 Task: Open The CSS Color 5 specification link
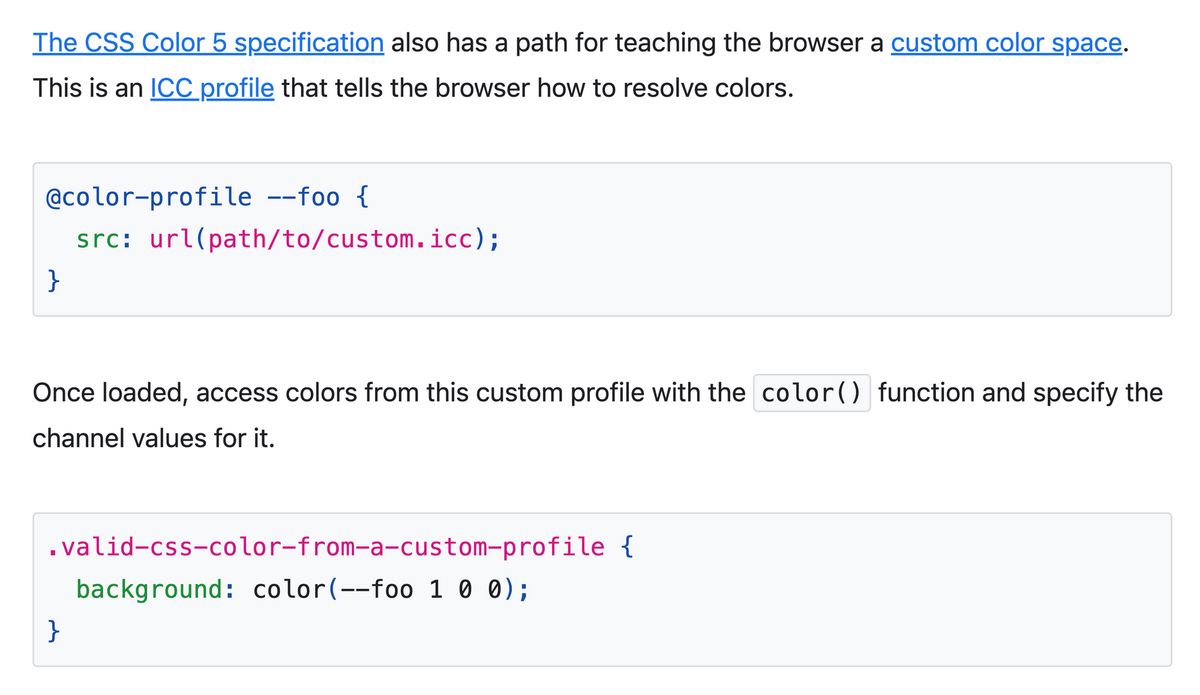(x=208, y=43)
